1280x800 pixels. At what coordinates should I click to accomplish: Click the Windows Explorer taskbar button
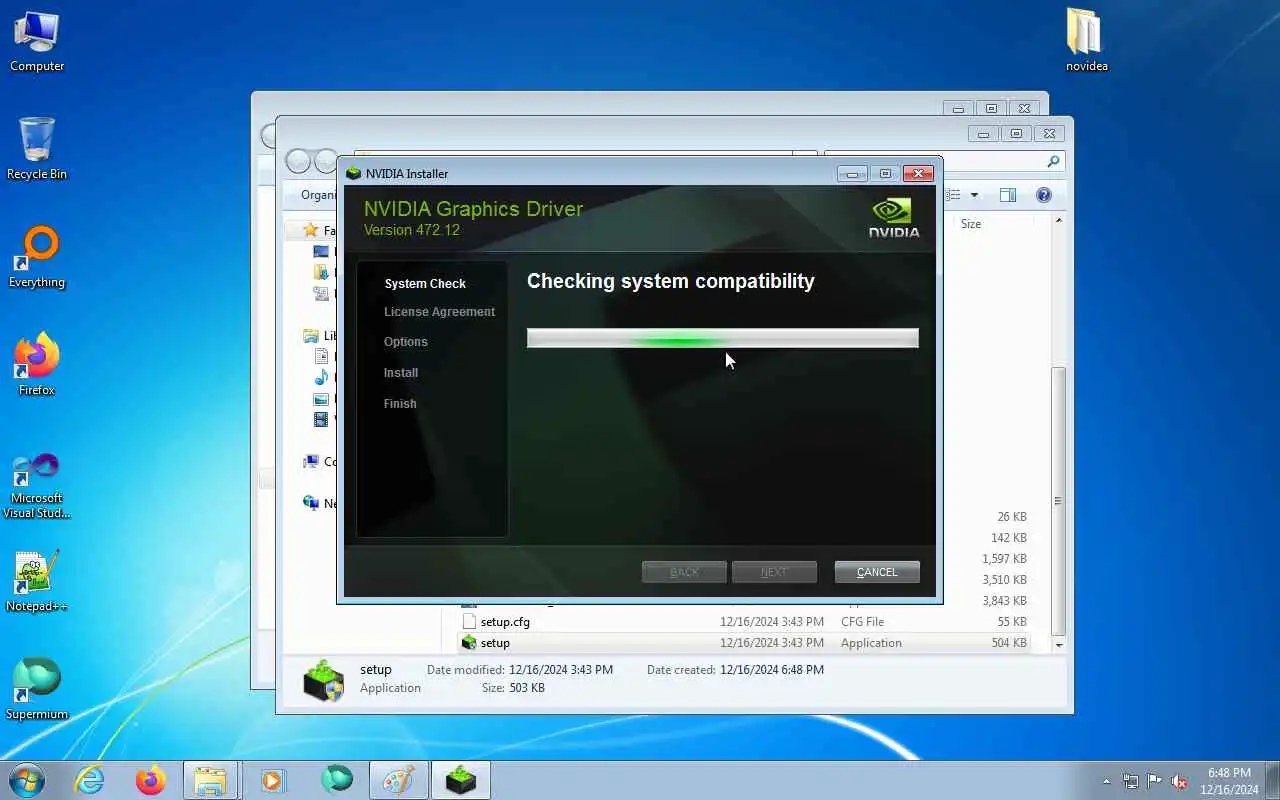(211, 780)
